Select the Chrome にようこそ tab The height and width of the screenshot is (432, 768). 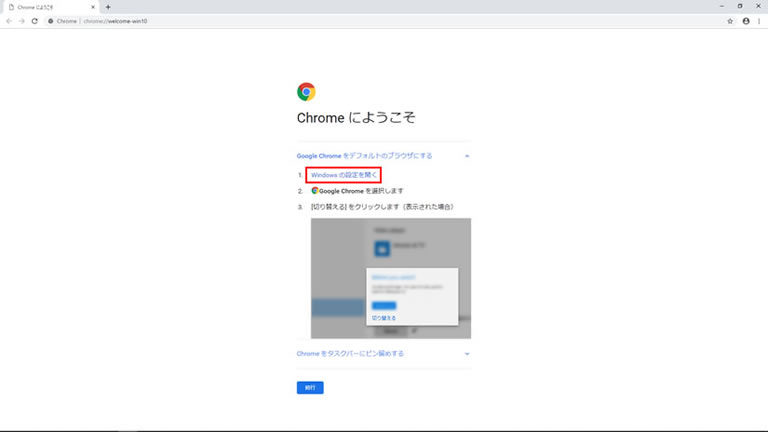tap(51, 7)
